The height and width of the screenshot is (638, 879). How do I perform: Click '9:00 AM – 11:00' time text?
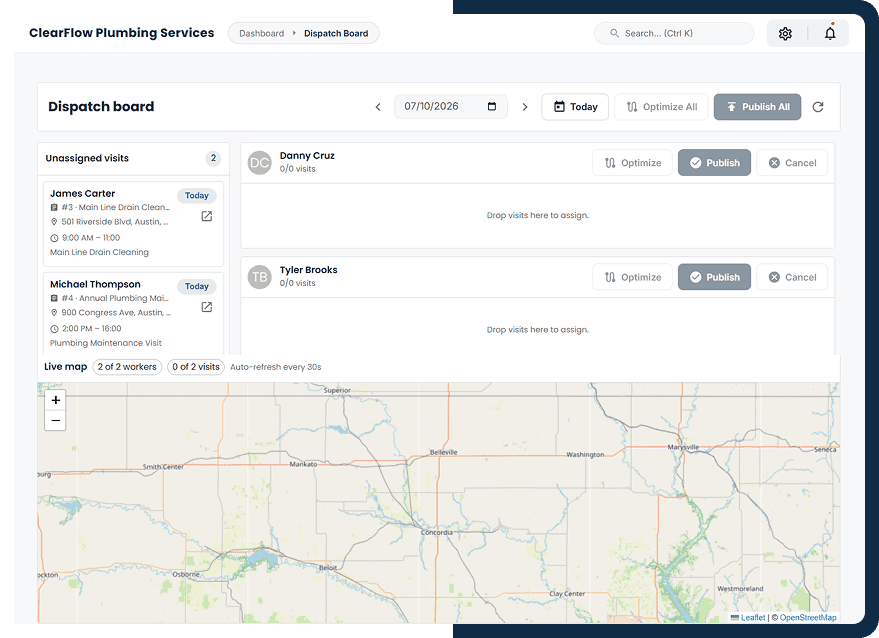point(91,237)
